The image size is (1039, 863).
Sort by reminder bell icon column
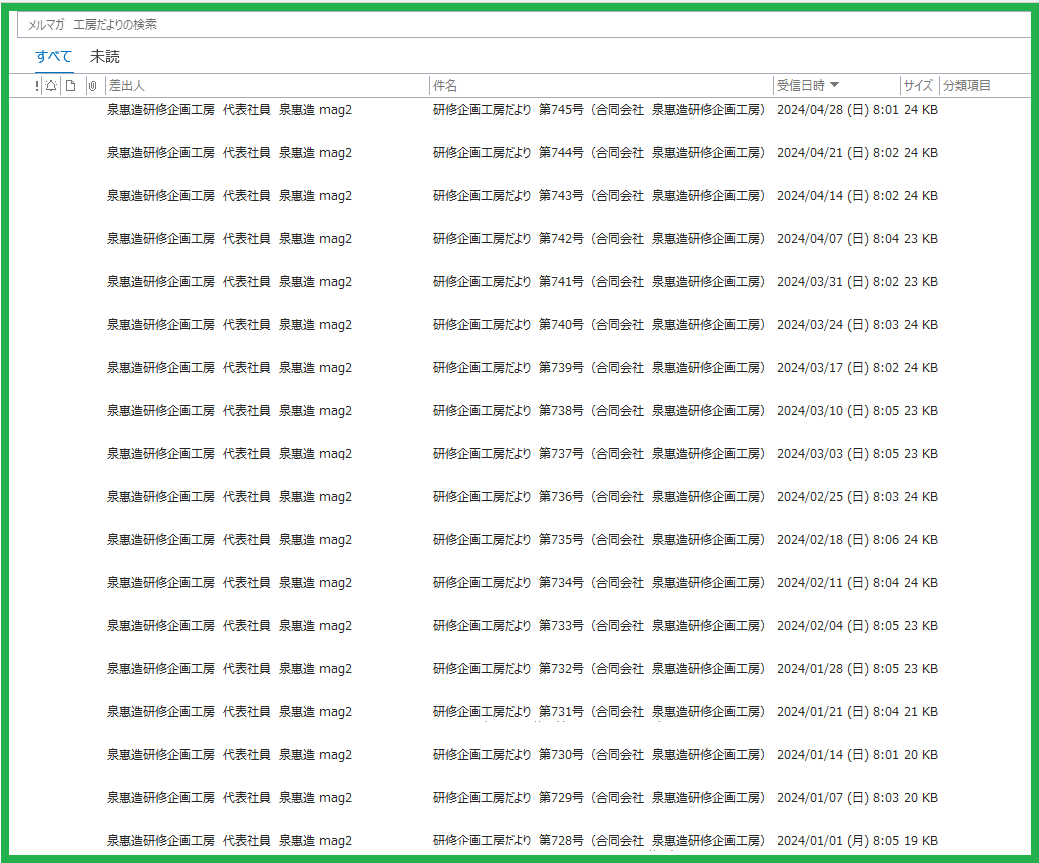coord(51,86)
